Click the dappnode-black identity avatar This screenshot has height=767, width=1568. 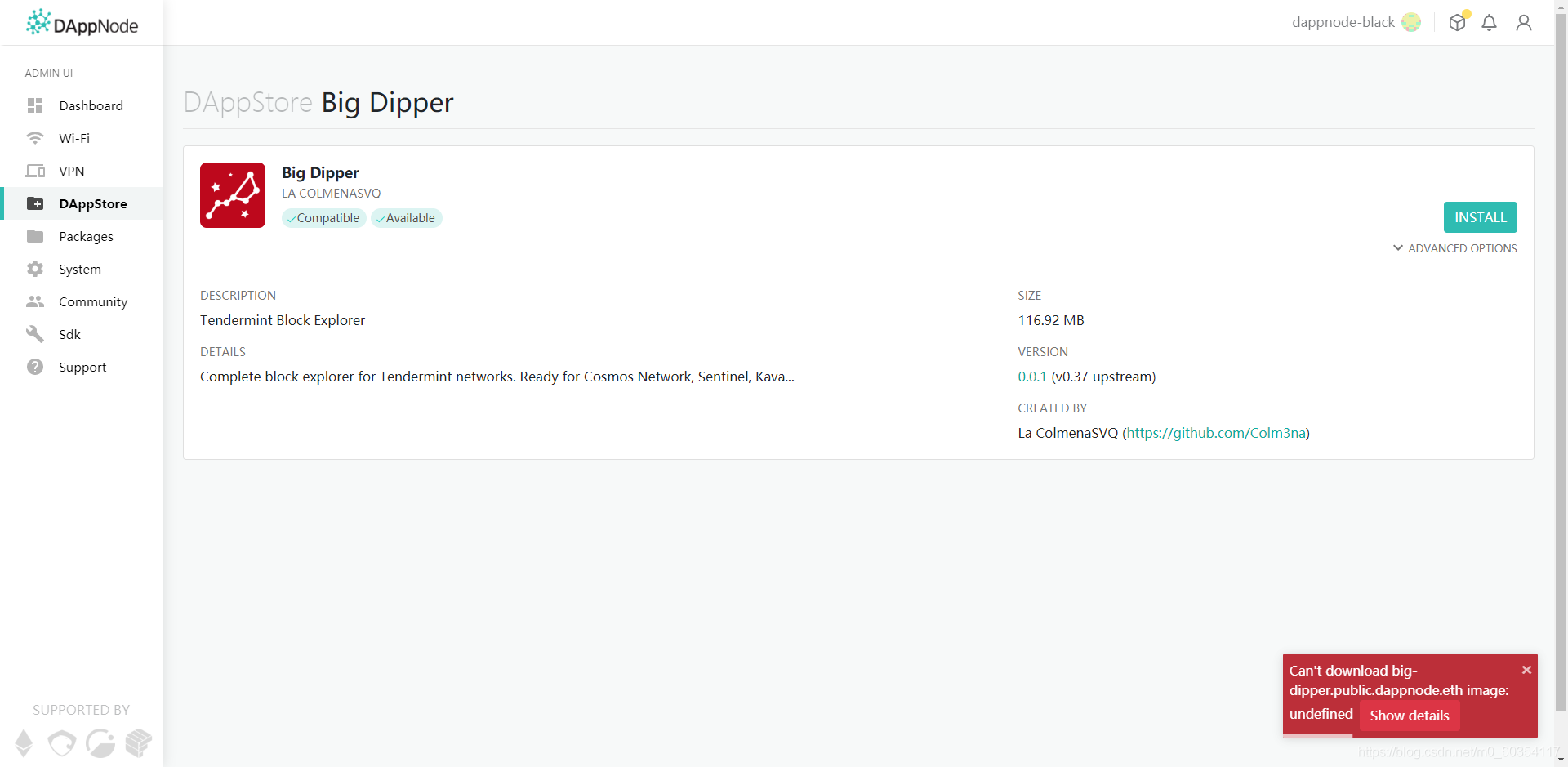pyautogui.click(x=1411, y=22)
